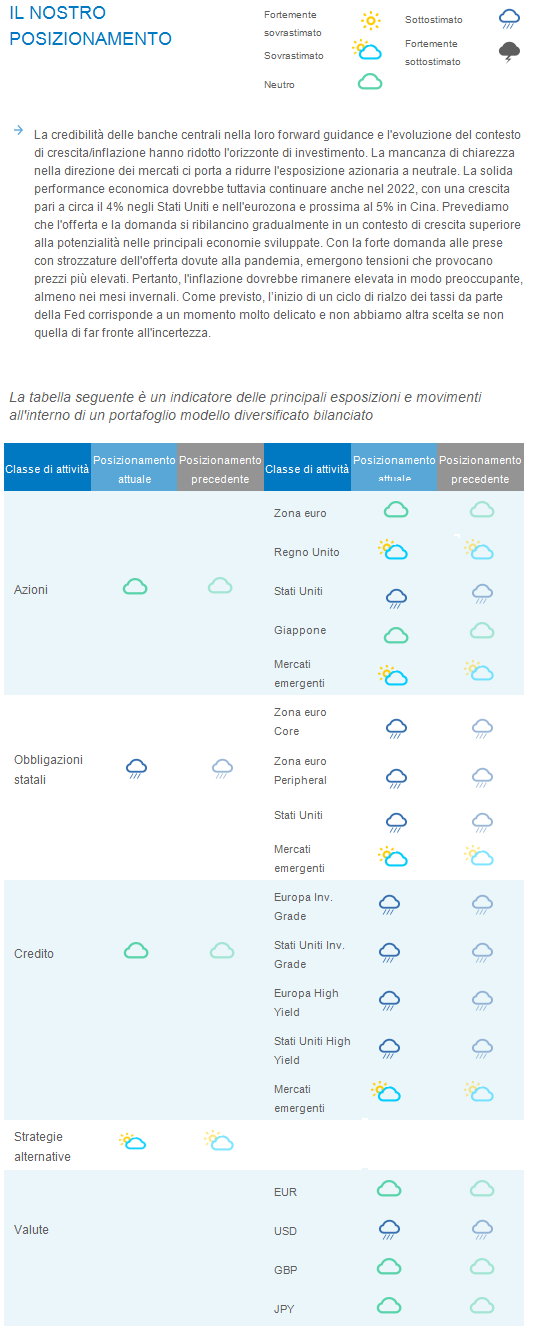Click the Sottostimato rain cloud legend icon
This screenshot has height=1333, width=540.
click(x=510, y=18)
